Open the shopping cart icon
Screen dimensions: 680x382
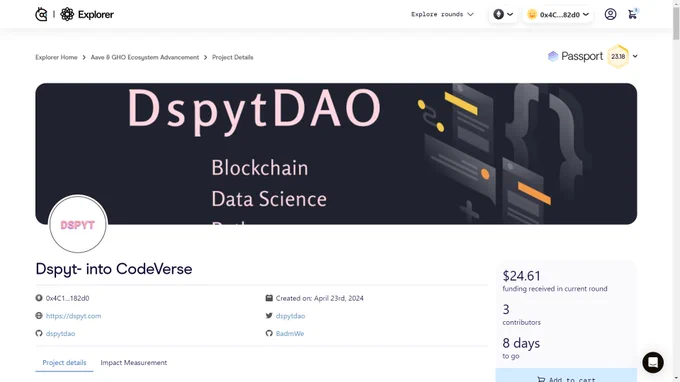632,14
